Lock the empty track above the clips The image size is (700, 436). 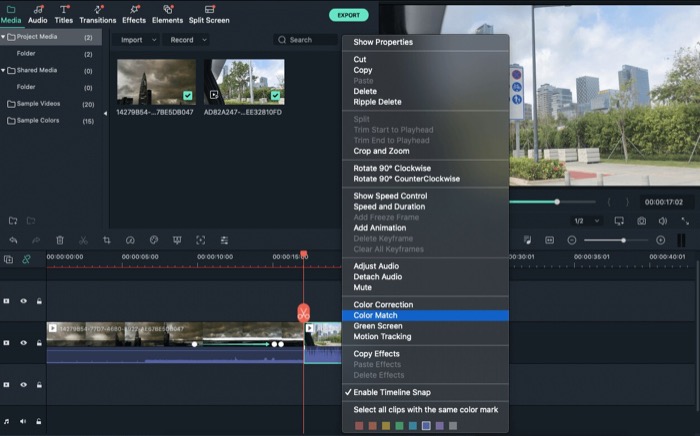[39, 301]
